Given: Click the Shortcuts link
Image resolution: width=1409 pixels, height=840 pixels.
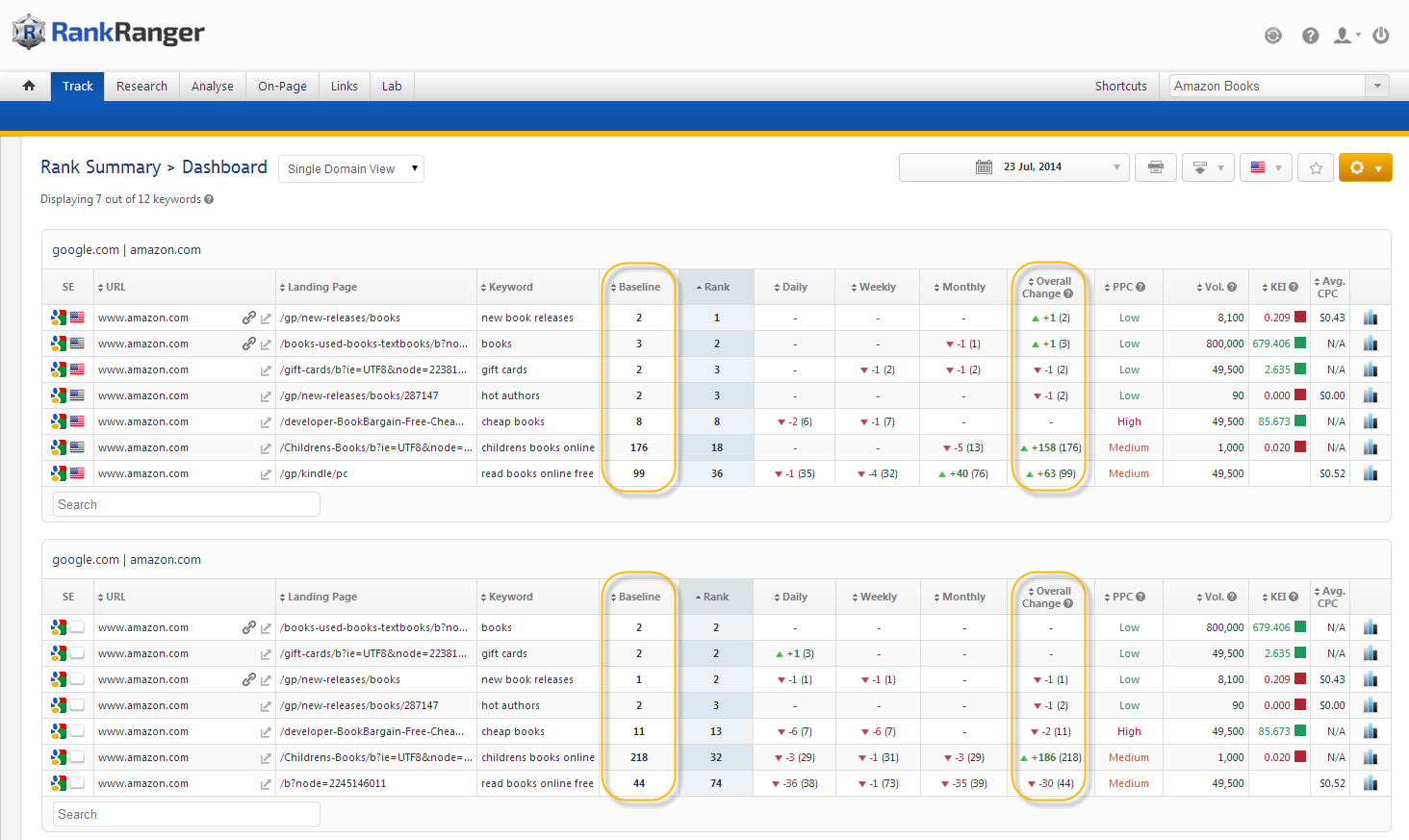Looking at the screenshot, I should (1120, 86).
